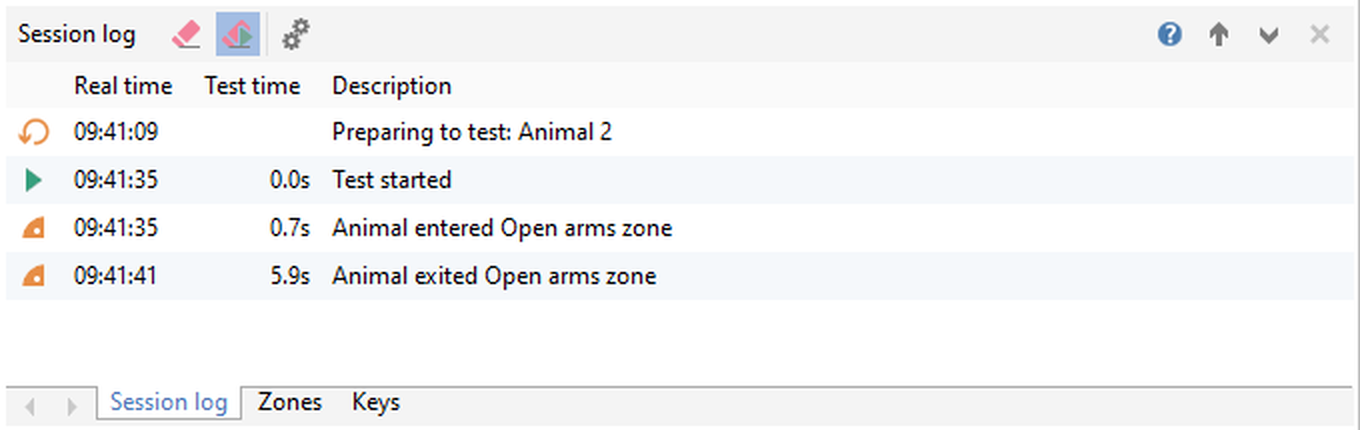Click the up arrow pin icon
This screenshot has width=1360, height=430.
pos(1218,35)
